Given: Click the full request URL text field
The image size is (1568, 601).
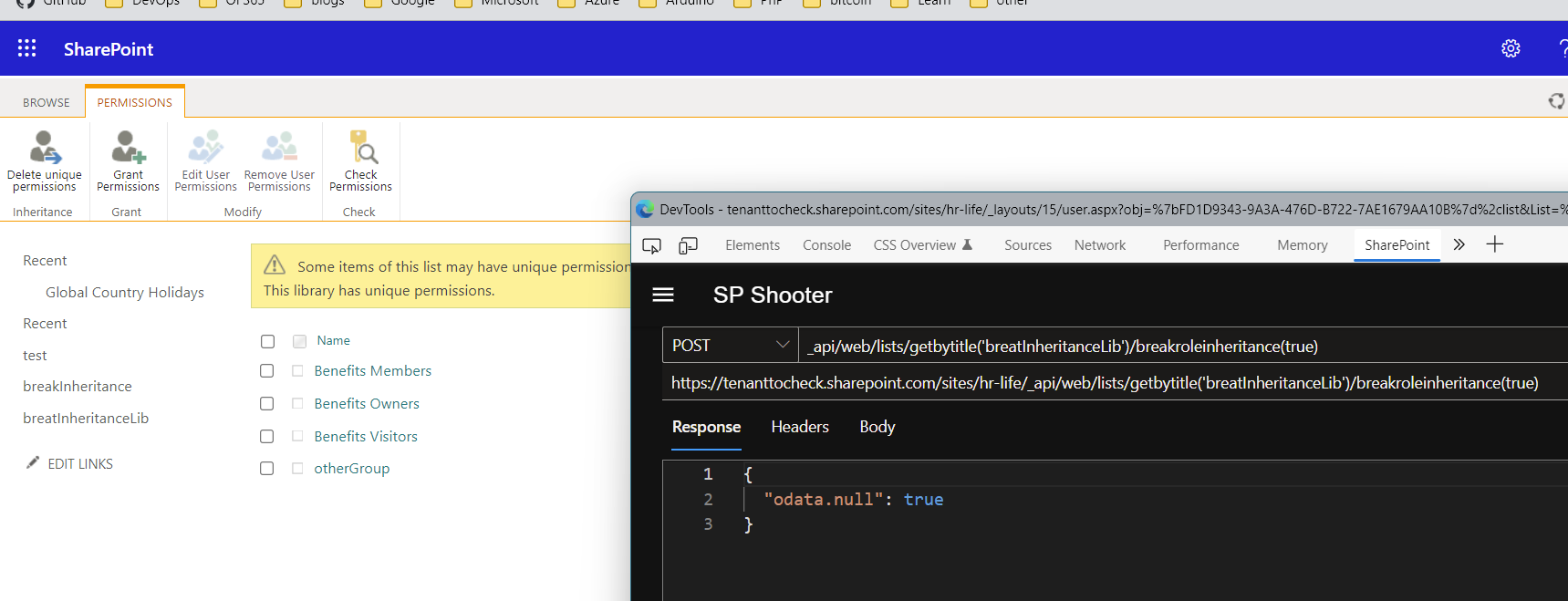Looking at the screenshot, I should (1115, 383).
